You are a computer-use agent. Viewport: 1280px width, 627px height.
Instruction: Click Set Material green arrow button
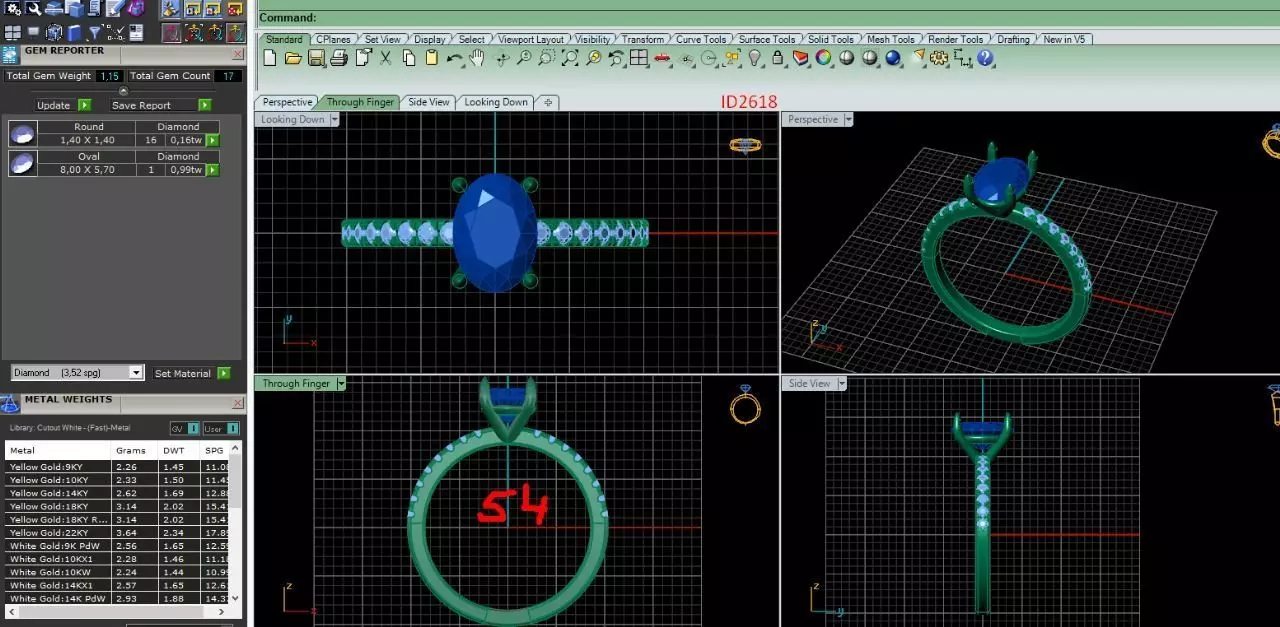click(x=224, y=373)
